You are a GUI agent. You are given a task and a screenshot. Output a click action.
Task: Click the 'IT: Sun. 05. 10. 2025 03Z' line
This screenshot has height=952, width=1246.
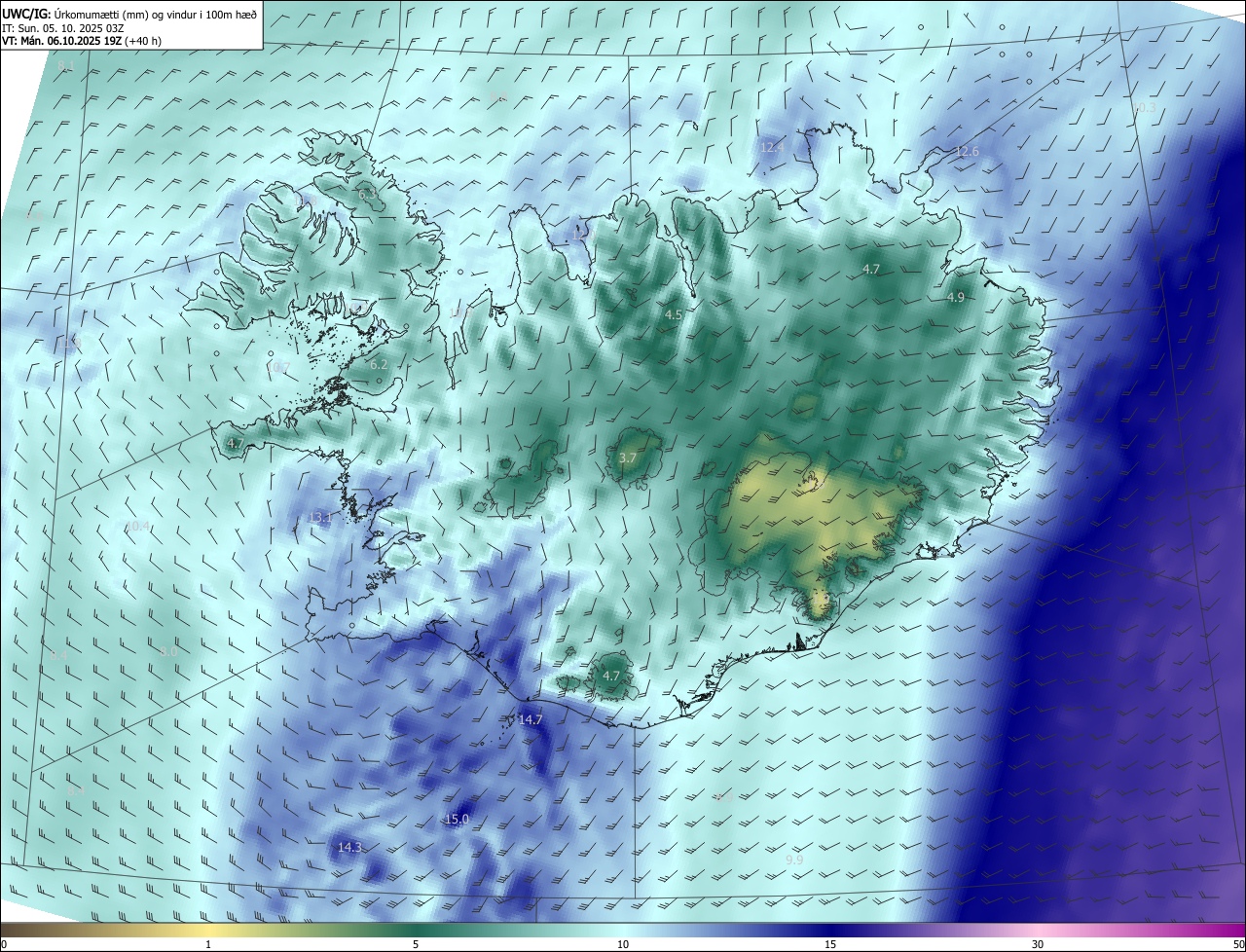pos(63,29)
